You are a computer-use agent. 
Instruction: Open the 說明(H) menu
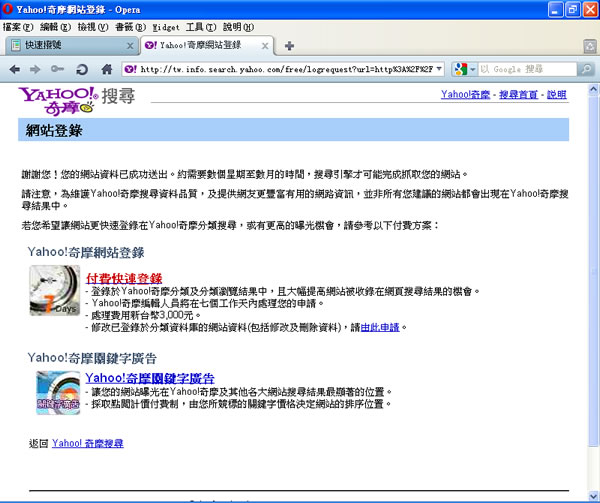[x=238, y=27]
